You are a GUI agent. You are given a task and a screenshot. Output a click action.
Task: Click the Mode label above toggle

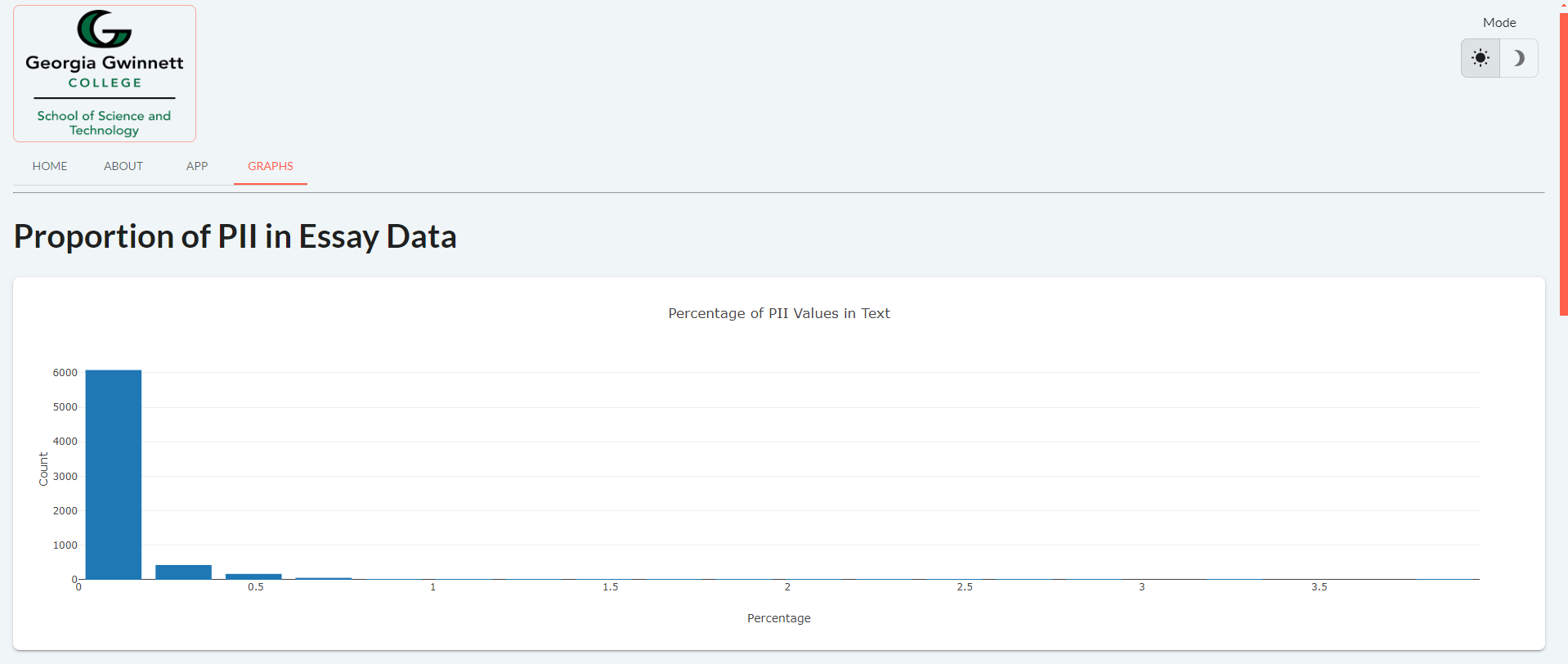coord(1499,23)
